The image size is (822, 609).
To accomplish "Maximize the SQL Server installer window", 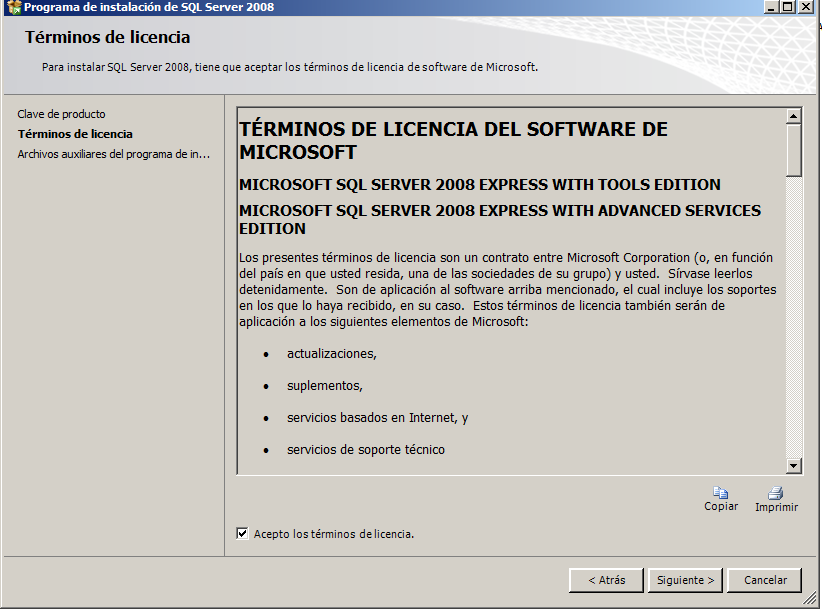I will [x=790, y=8].
